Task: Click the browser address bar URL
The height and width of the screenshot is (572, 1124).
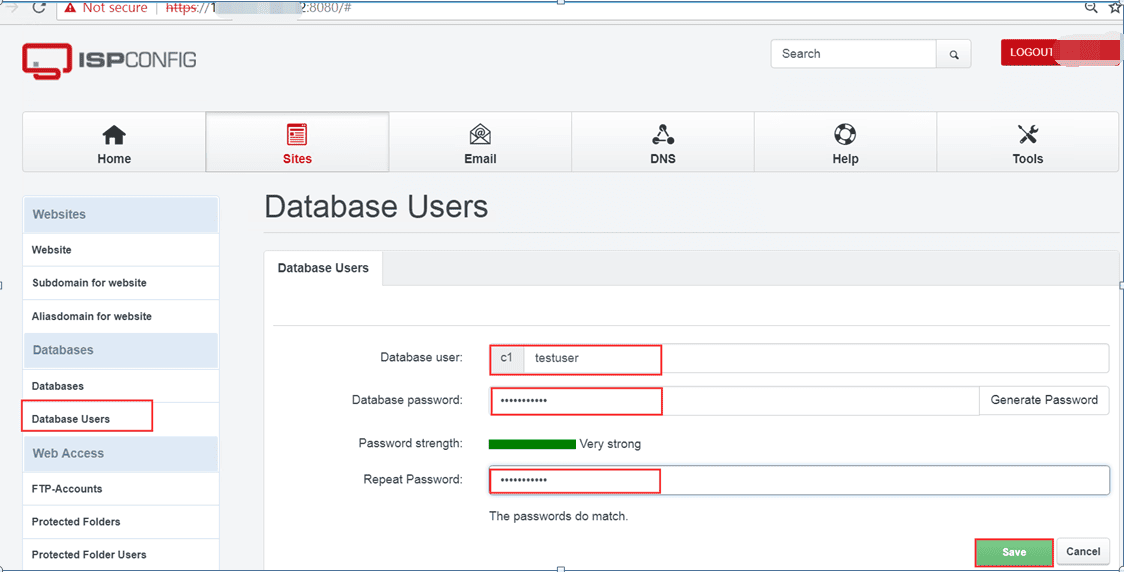Action: pos(258,8)
